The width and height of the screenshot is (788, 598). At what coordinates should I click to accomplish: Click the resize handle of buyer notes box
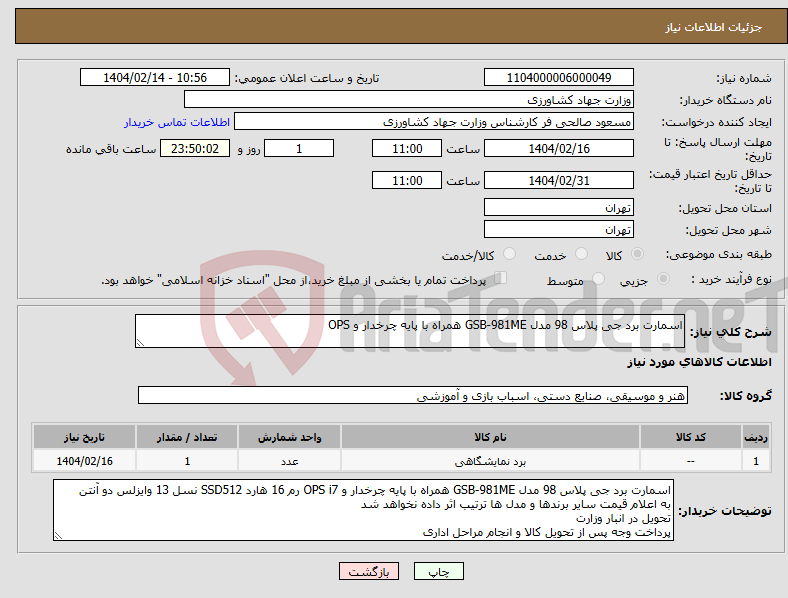click(58, 536)
